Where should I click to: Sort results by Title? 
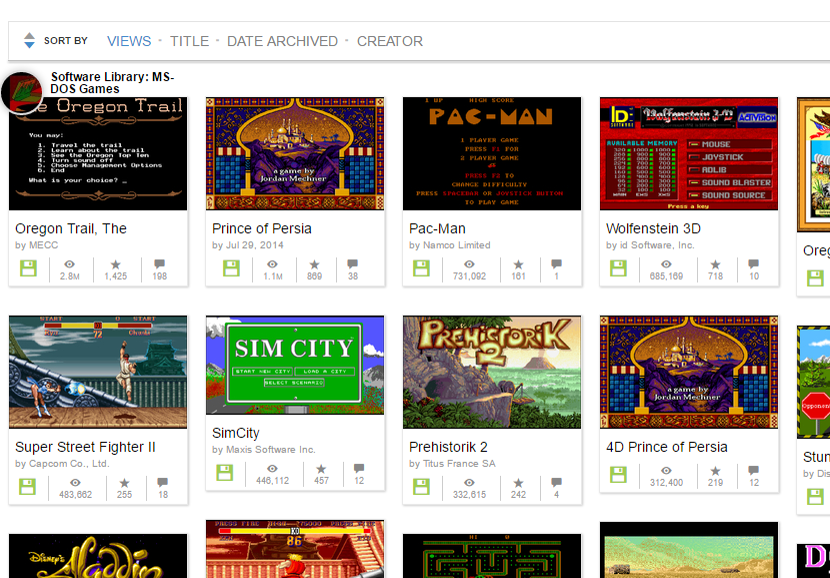pyautogui.click(x=189, y=41)
